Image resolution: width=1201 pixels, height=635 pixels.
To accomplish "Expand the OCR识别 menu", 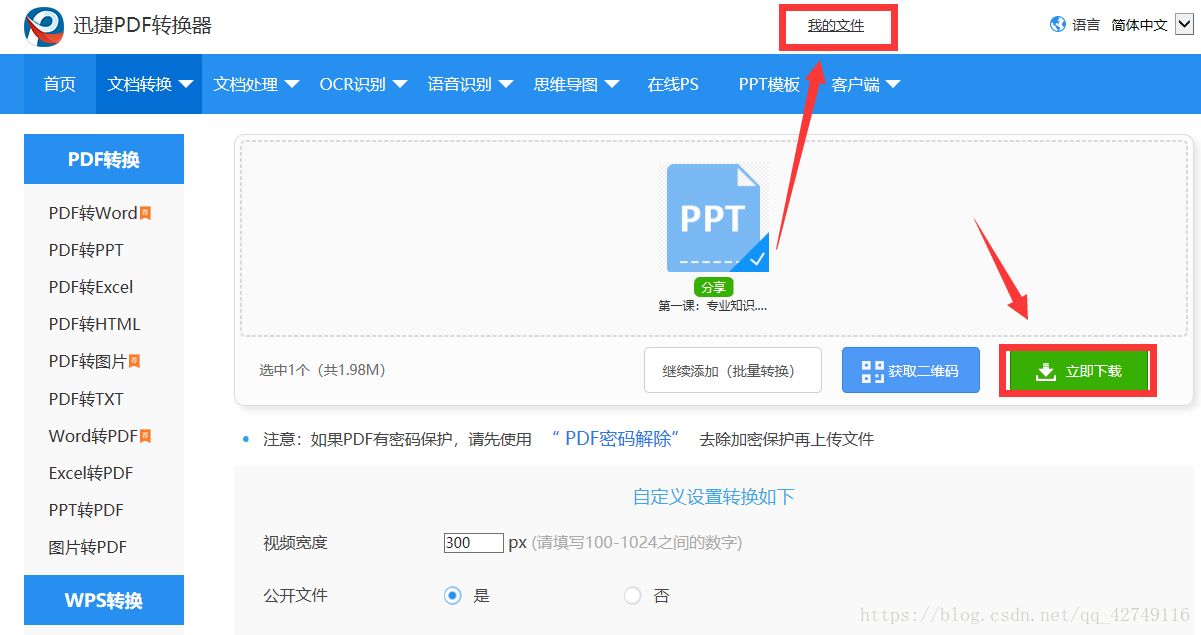I will 363,84.
